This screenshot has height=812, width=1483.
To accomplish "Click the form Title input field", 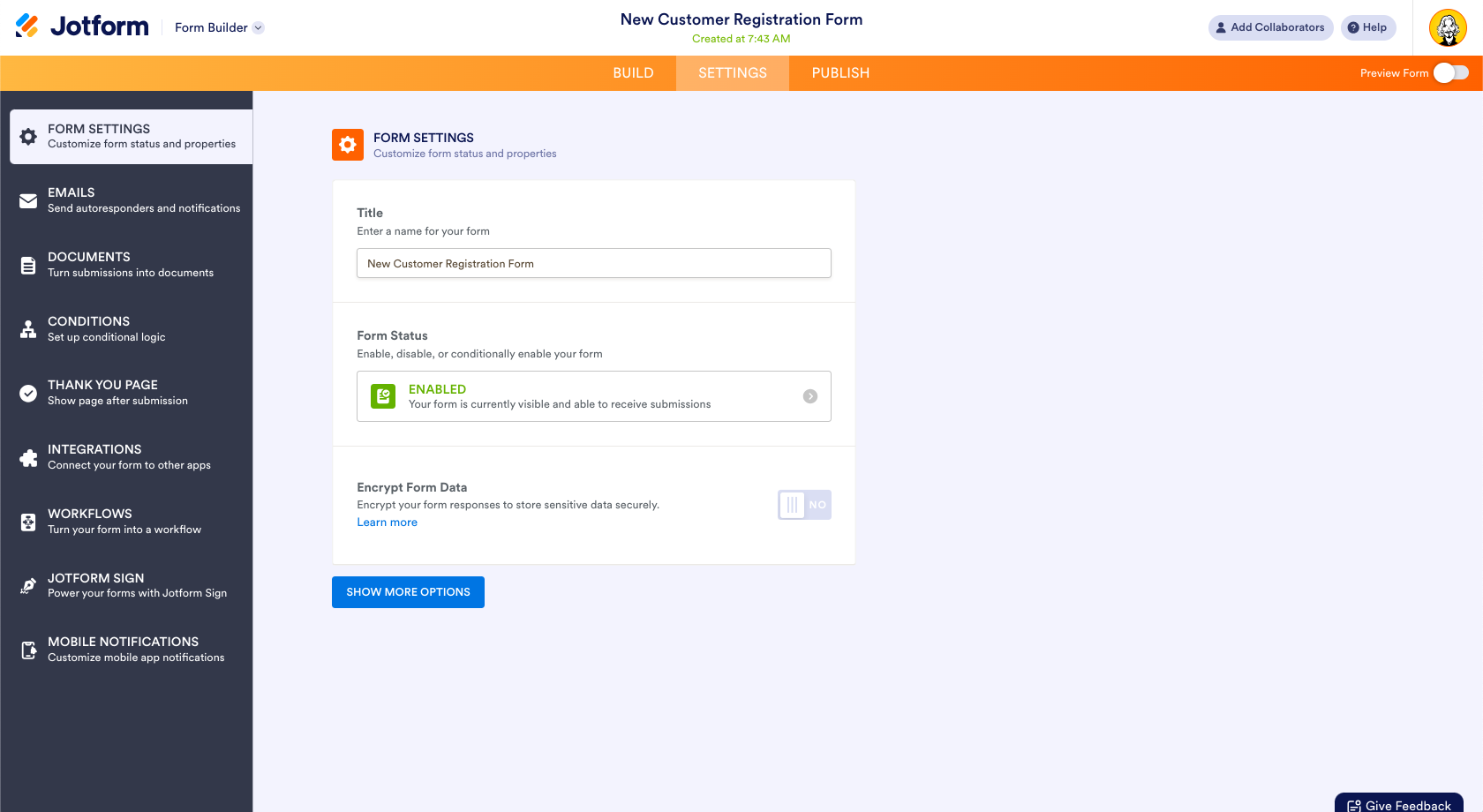I will pos(593,263).
